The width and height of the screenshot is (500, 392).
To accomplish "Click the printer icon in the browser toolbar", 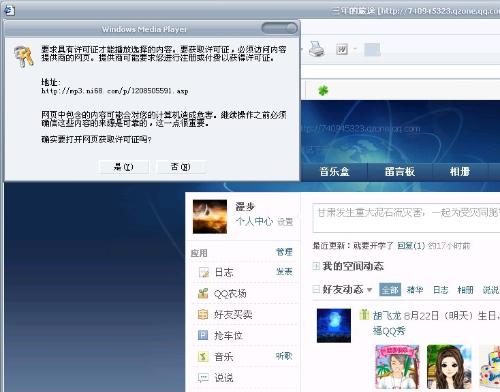I will click(316, 49).
